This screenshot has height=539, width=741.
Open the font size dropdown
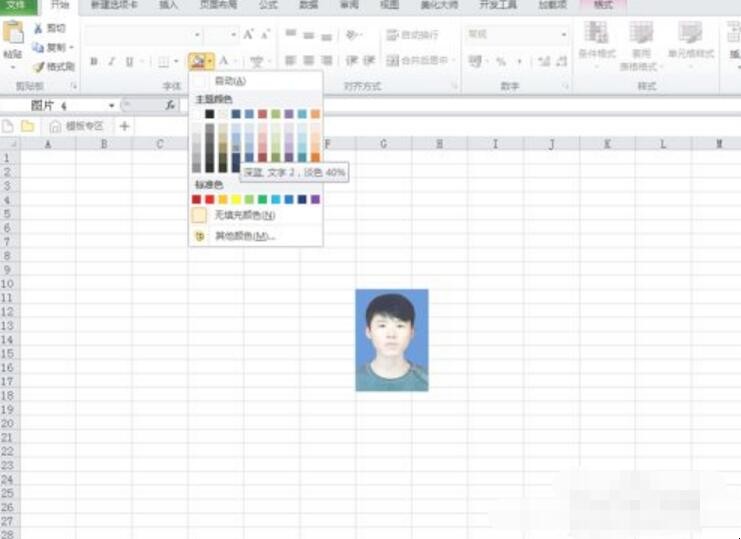click(x=233, y=34)
